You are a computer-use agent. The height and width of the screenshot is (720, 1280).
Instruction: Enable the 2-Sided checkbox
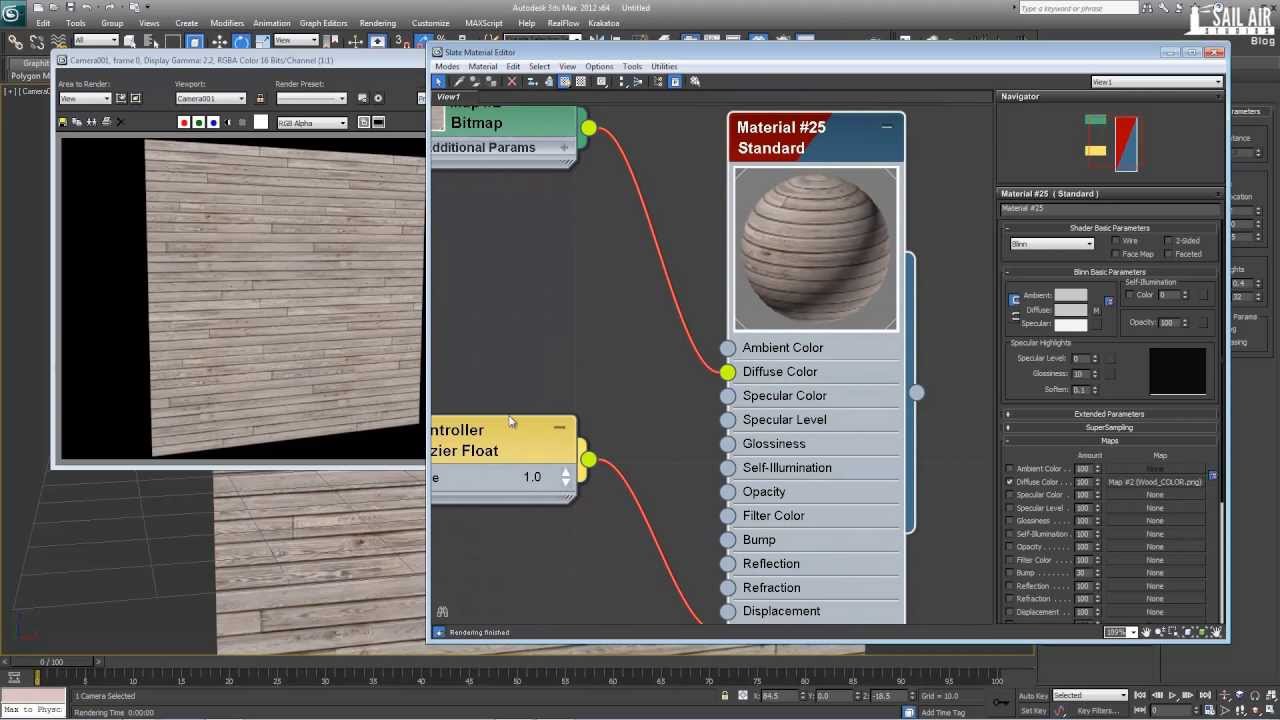[x=1168, y=241]
